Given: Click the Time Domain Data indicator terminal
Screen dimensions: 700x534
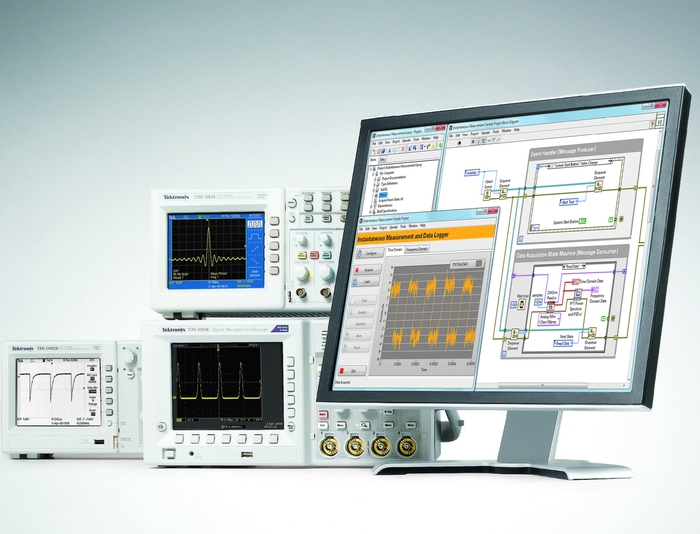Looking at the screenshot, I should click(576, 282).
